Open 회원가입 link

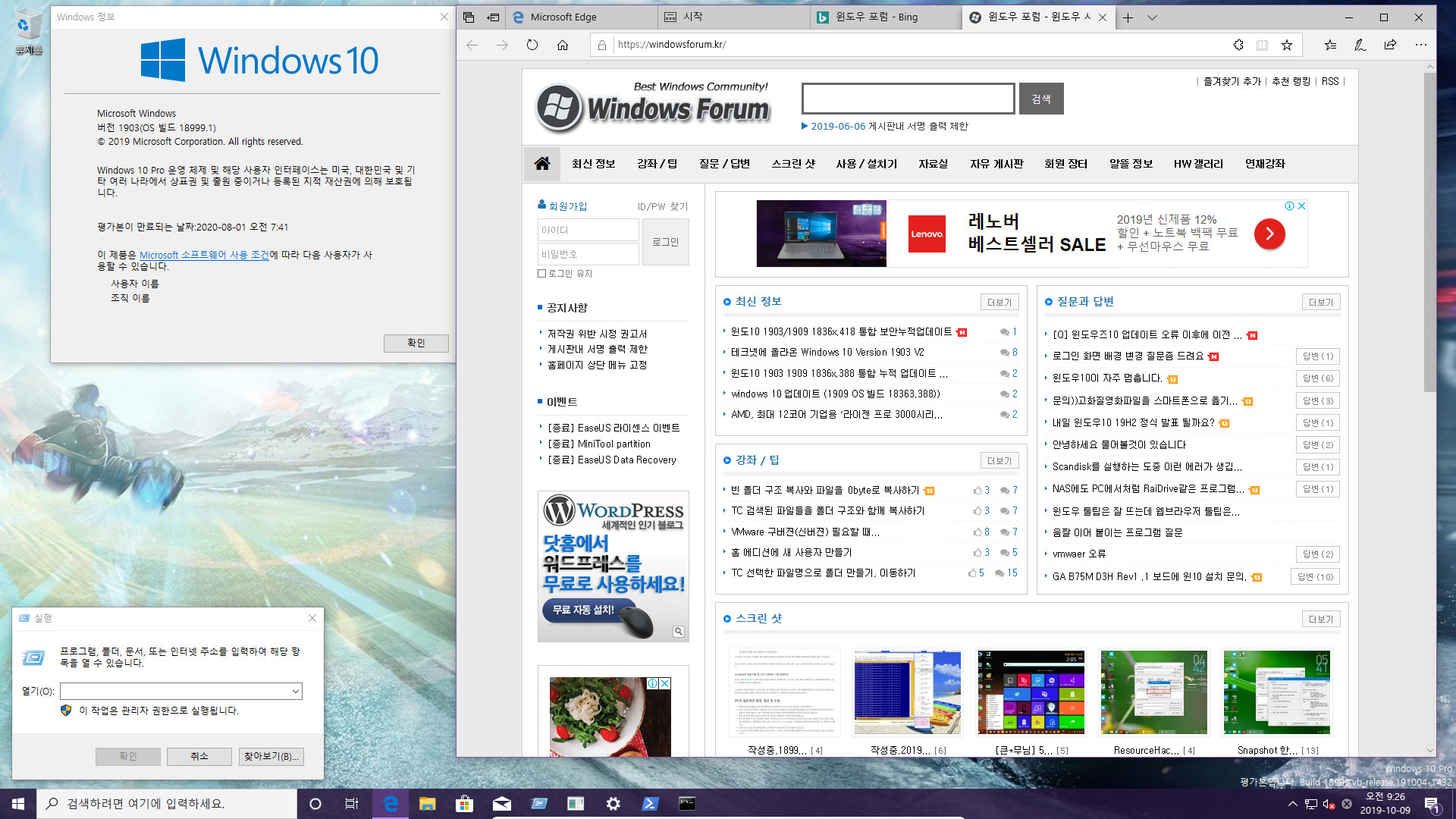point(568,206)
